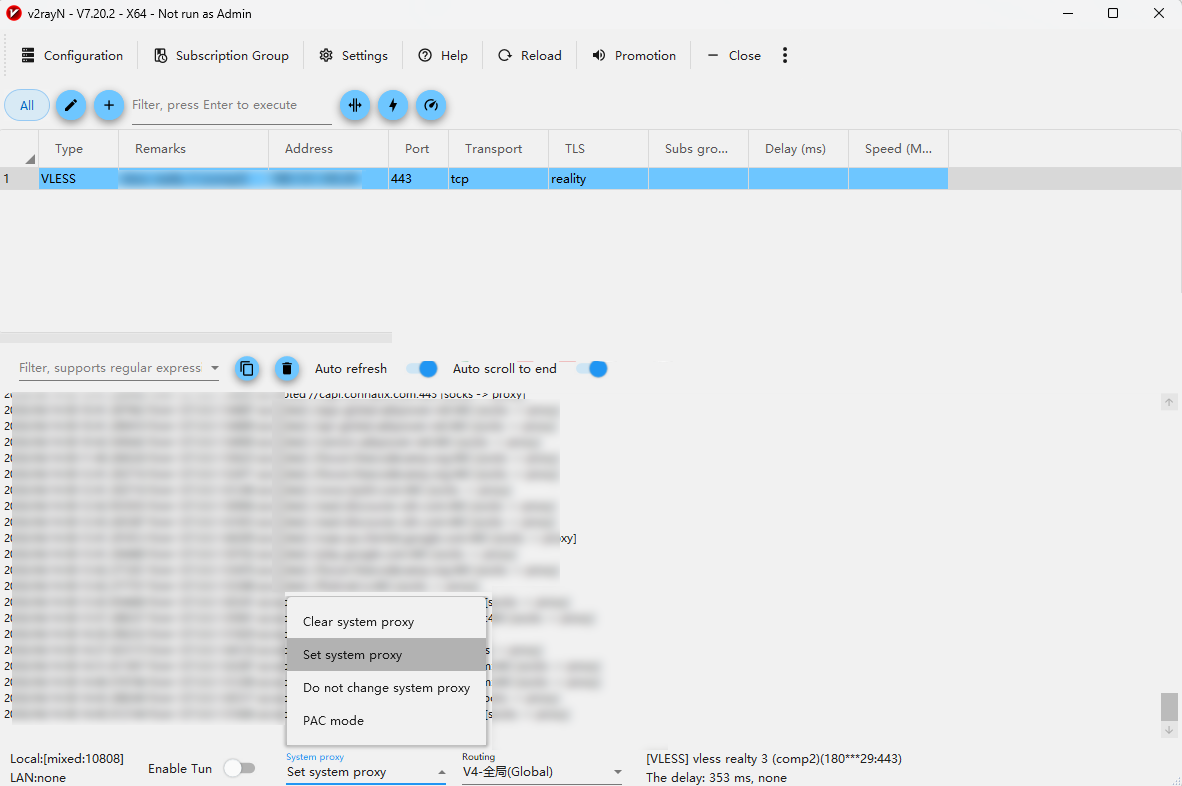The image size is (1182, 786).
Task: Collapse the System proxy combo box
Action: 366,772
